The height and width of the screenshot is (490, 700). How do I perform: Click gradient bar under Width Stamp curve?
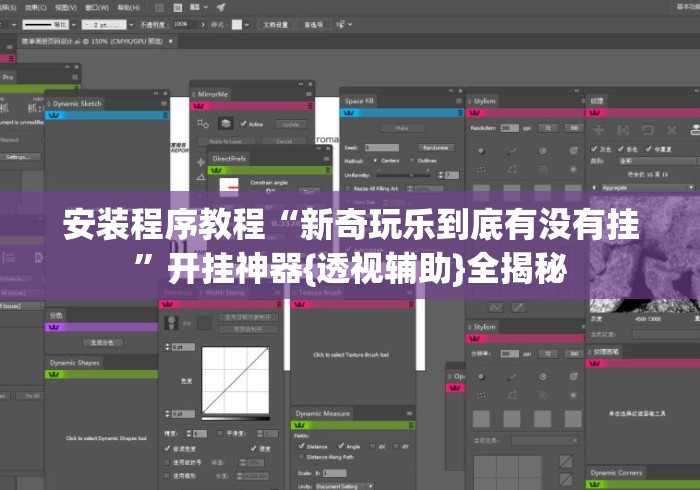coord(235,418)
